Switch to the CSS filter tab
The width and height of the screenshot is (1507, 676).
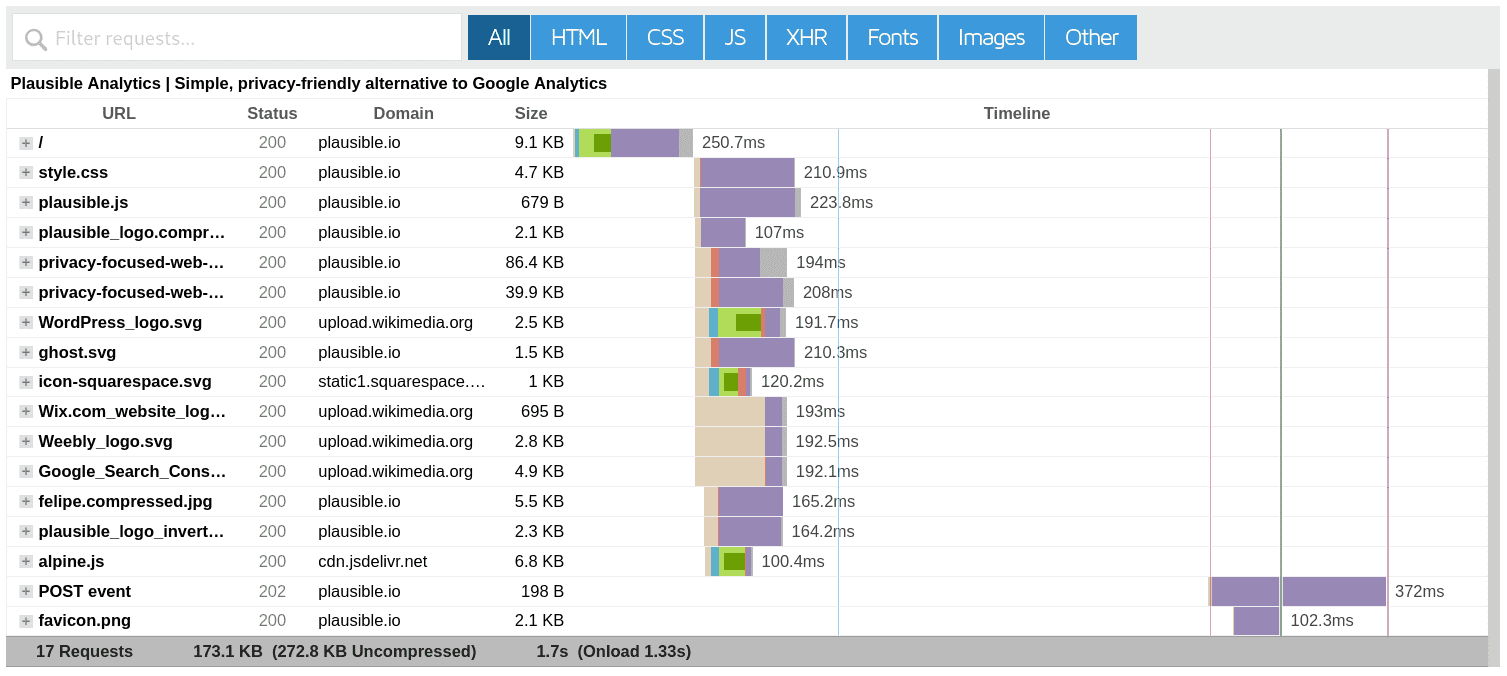click(664, 36)
